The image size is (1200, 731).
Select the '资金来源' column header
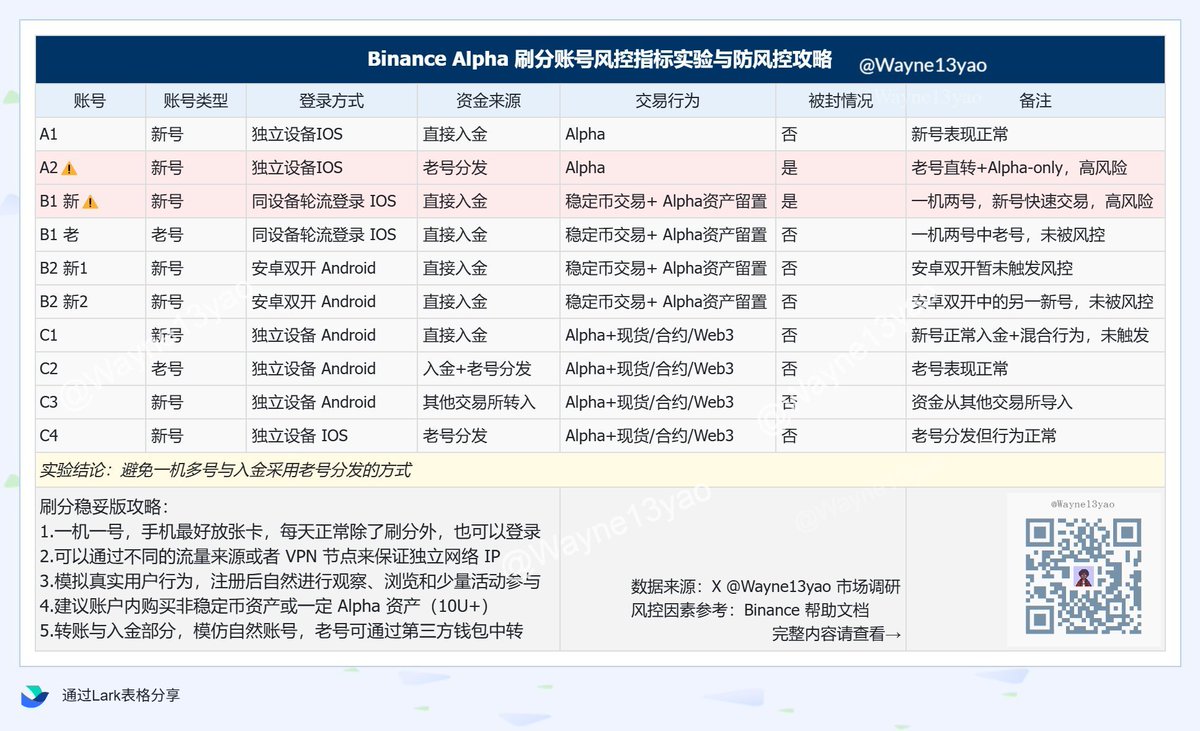pyautogui.click(x=488, y=101)
